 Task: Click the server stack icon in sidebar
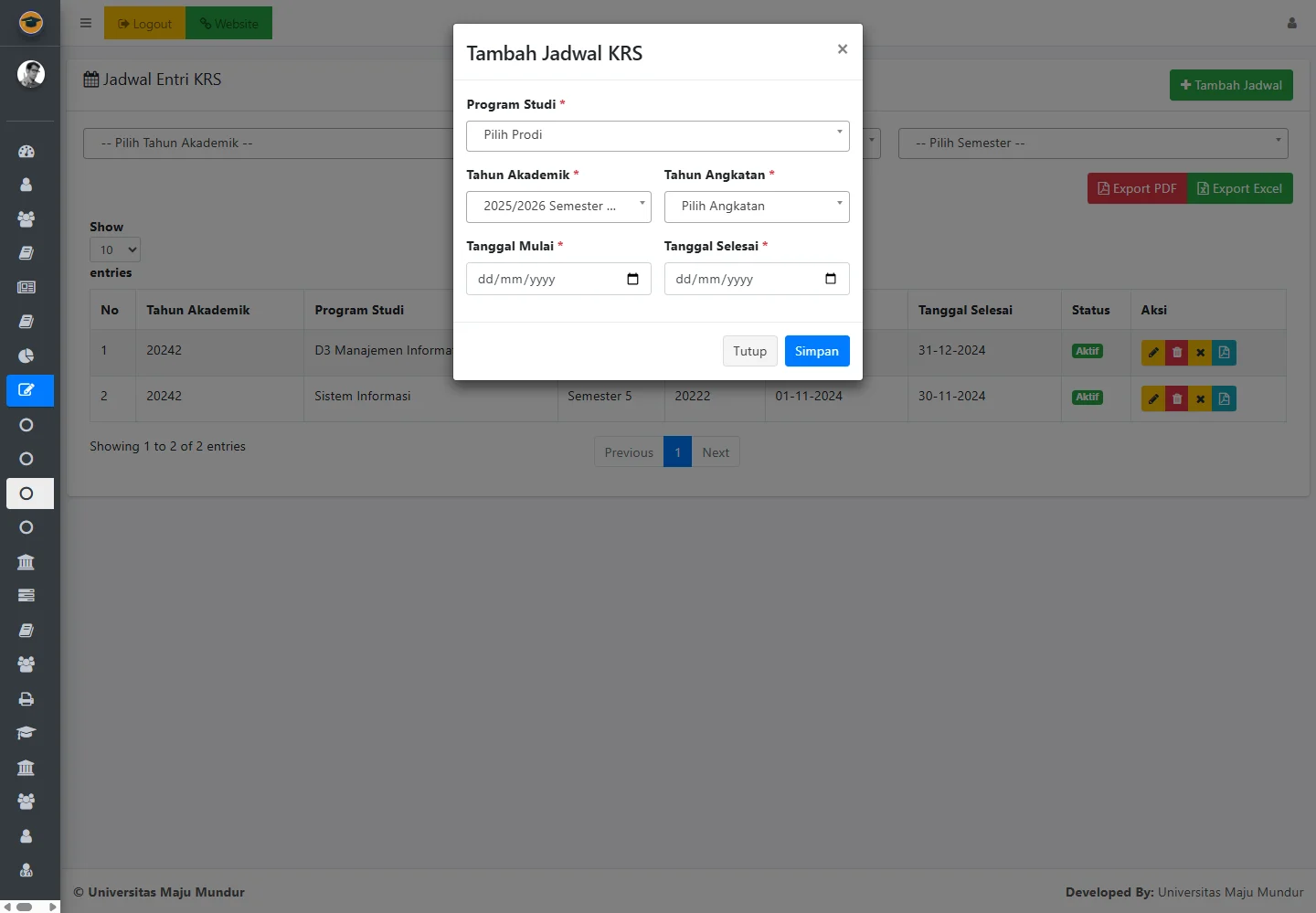[x=27, y=595]
